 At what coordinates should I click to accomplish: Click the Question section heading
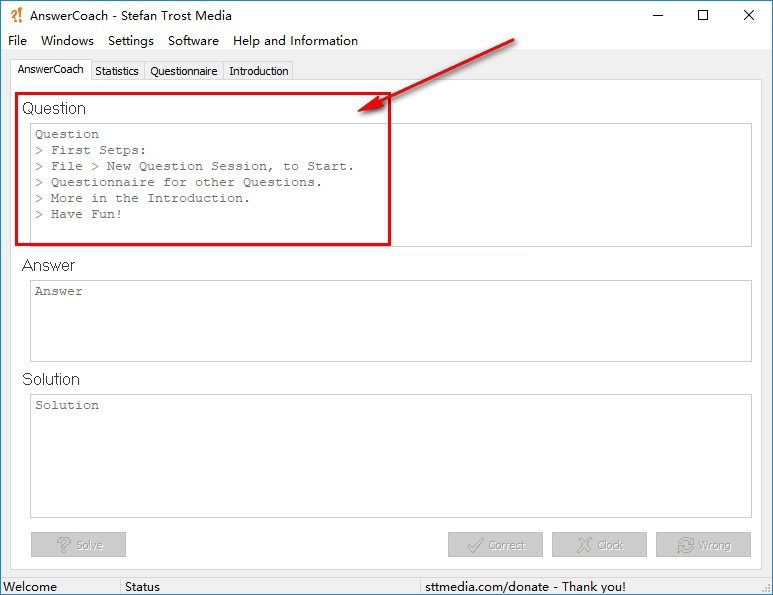pos(54,108)
